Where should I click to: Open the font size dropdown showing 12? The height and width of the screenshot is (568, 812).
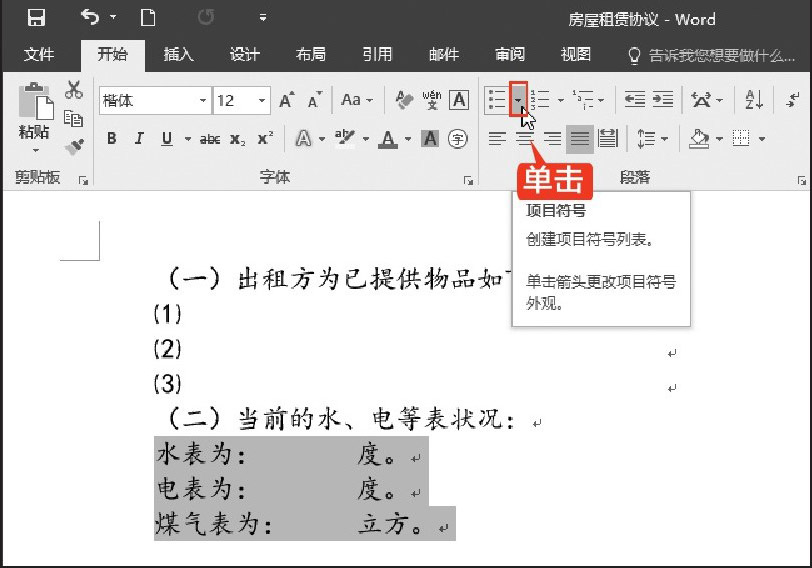(263, 100)
